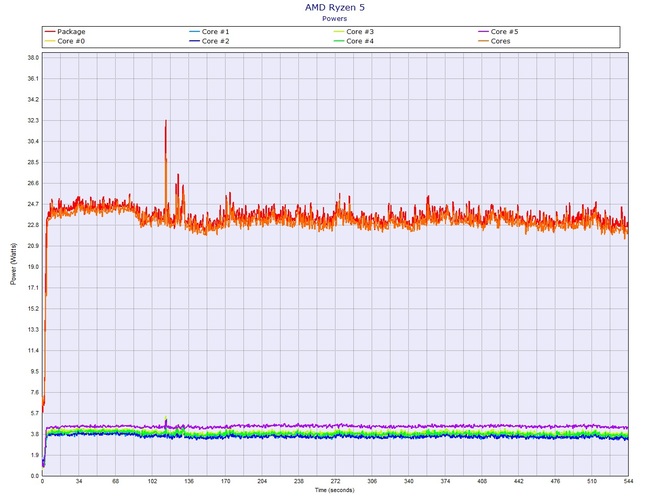Select the Core #2 legend label
Viewport: 670px width, 502px height.
(215, 41)
